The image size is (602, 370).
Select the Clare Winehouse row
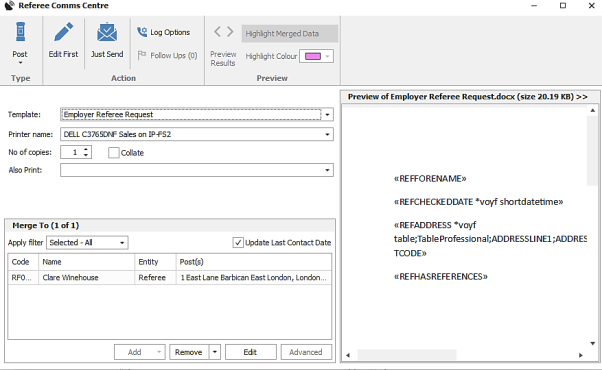click(170, 278)
